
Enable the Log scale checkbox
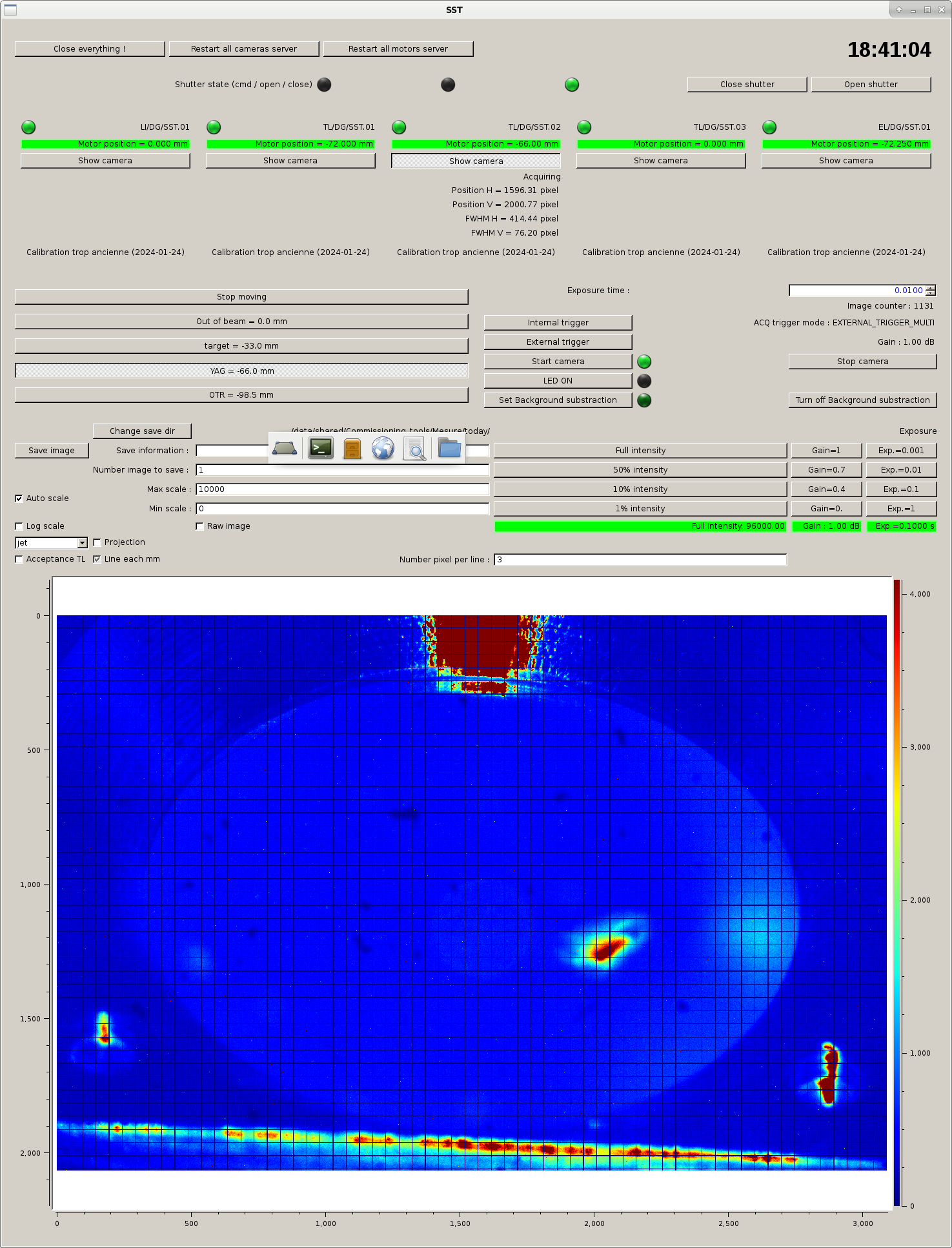click(19, 526)
